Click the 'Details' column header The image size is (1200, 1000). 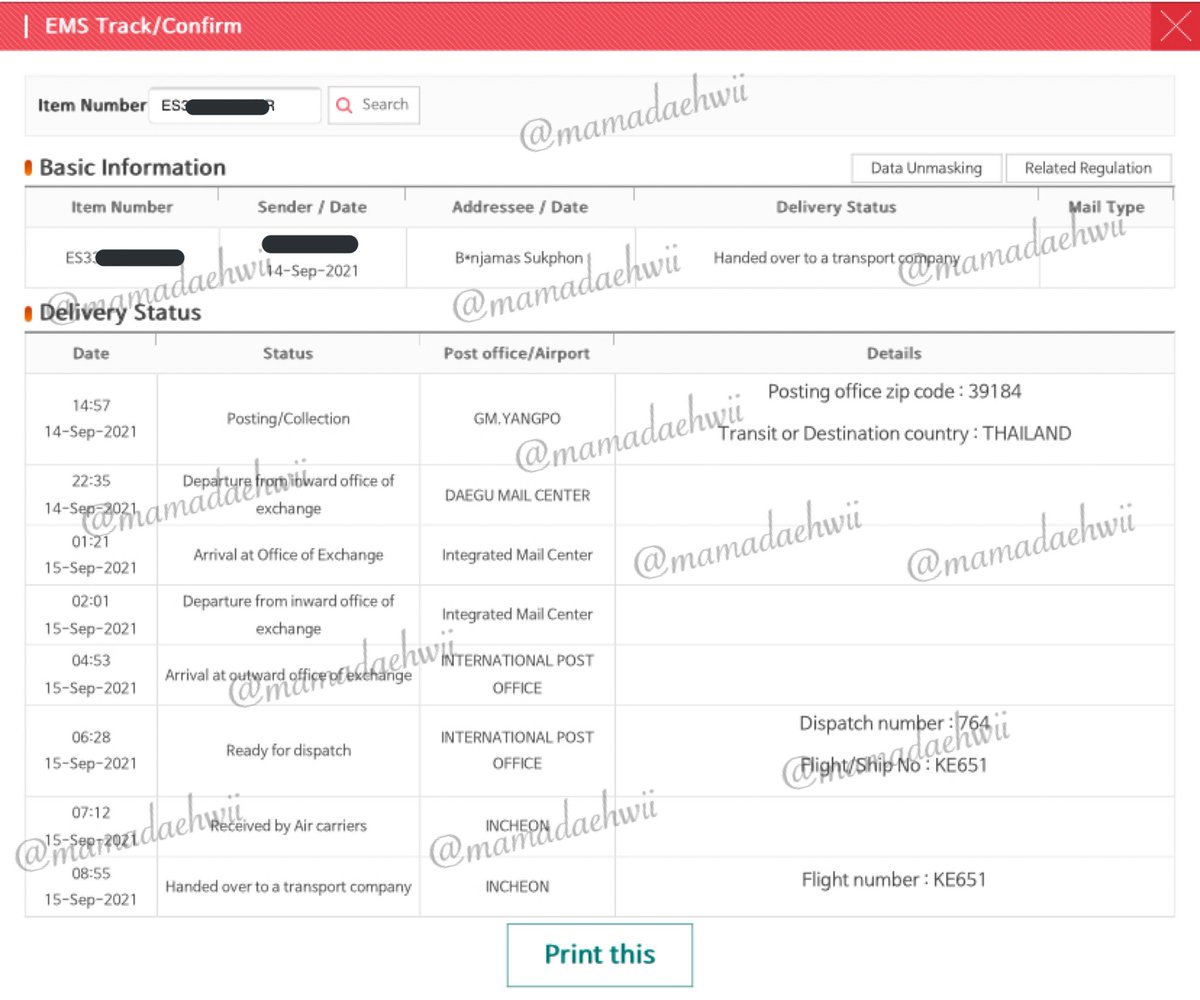[x=895, y=354]
